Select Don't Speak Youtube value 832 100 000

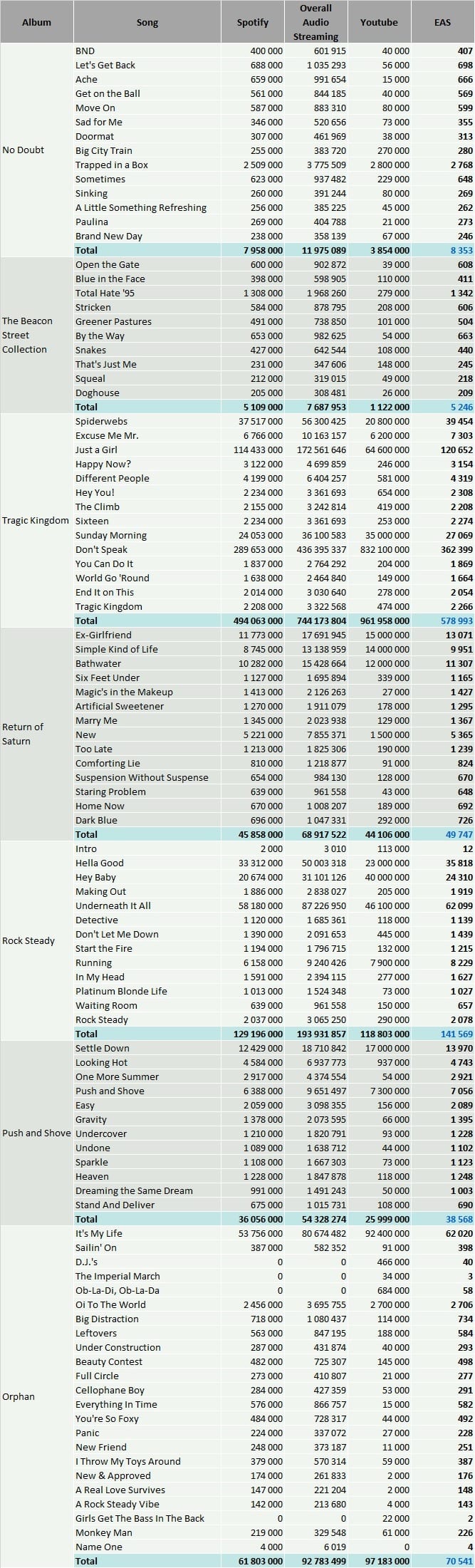384,549
